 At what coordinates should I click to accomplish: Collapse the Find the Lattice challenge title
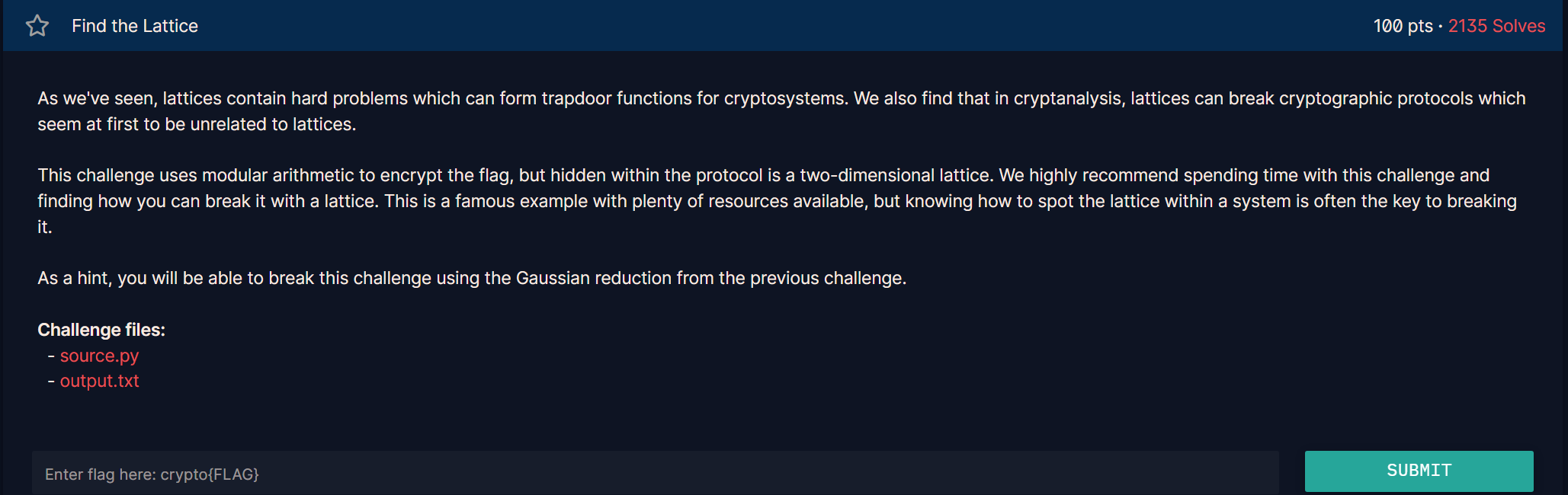tap(135, 26)
